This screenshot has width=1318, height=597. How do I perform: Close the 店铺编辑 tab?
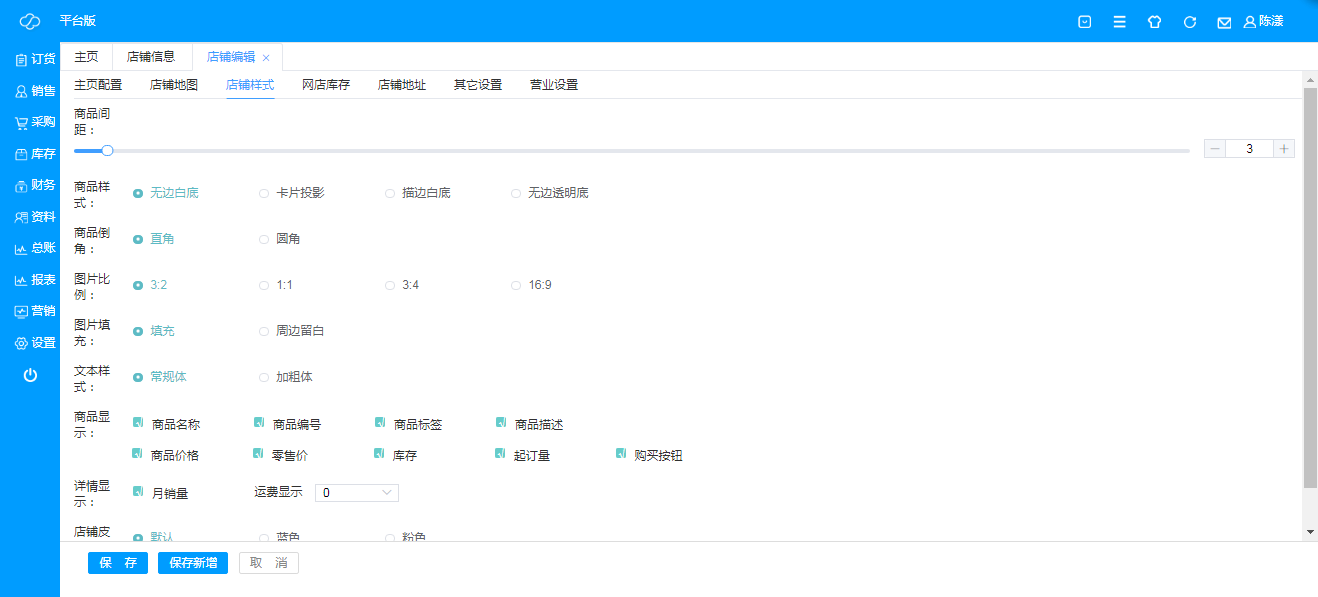(x=266, y=58)
